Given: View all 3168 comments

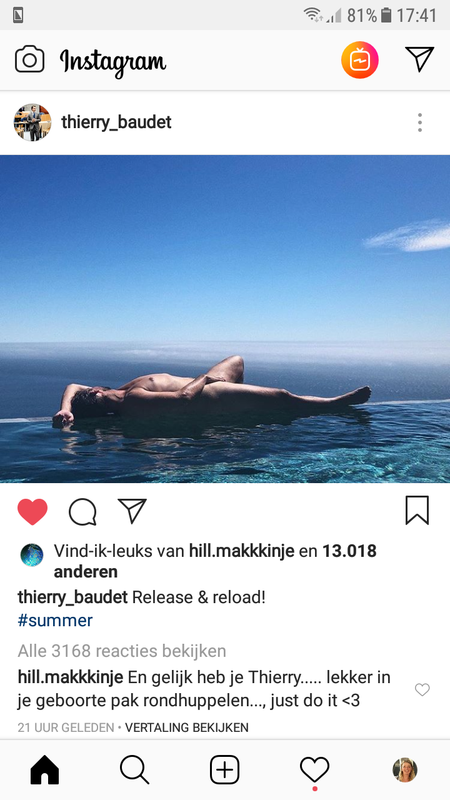Looking at the screenshot, I should click(122, 651).
